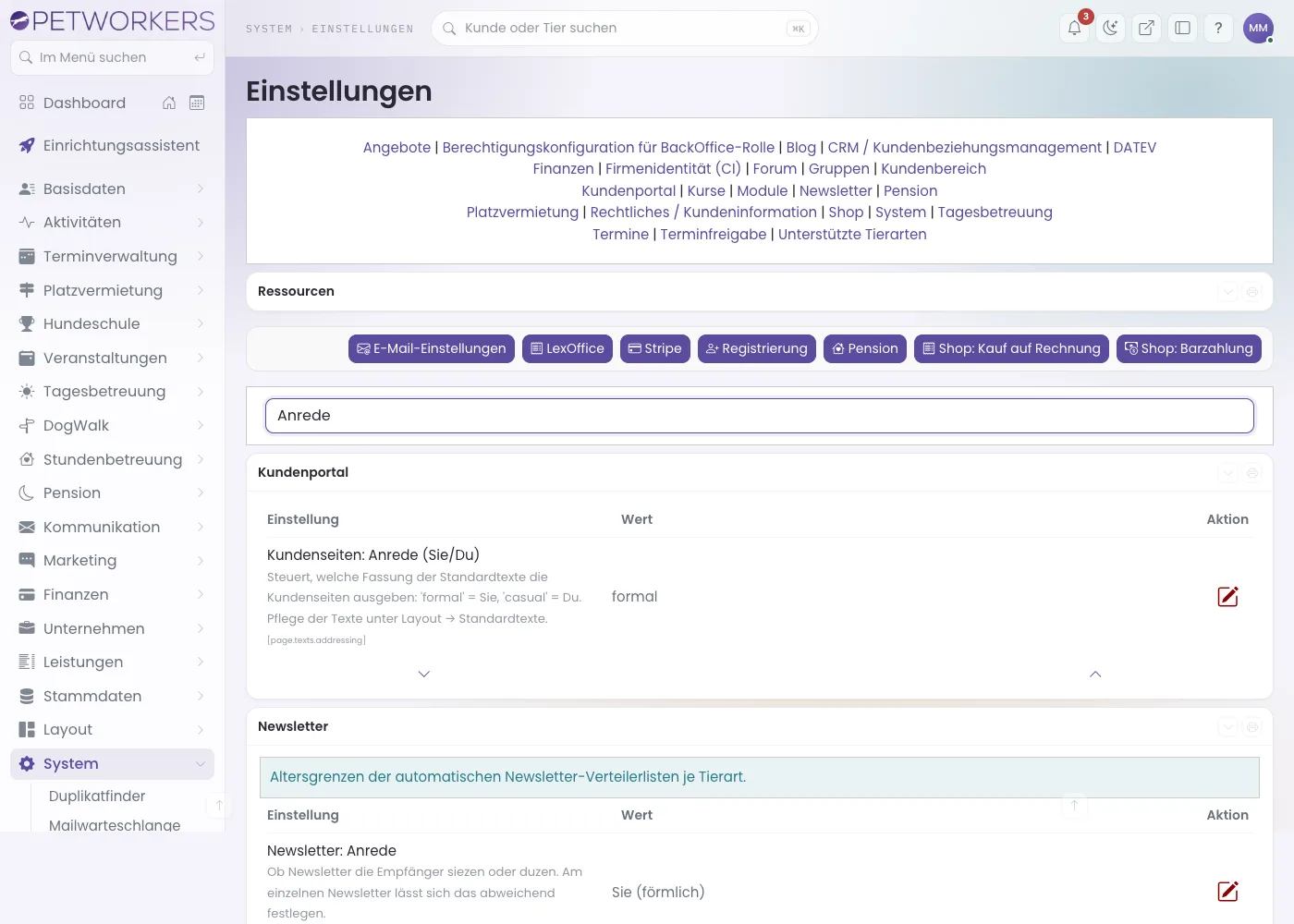Click the open-in-new-window icon in the top bar
This screenshot has width=1294, height=924.
(1146, 28)
